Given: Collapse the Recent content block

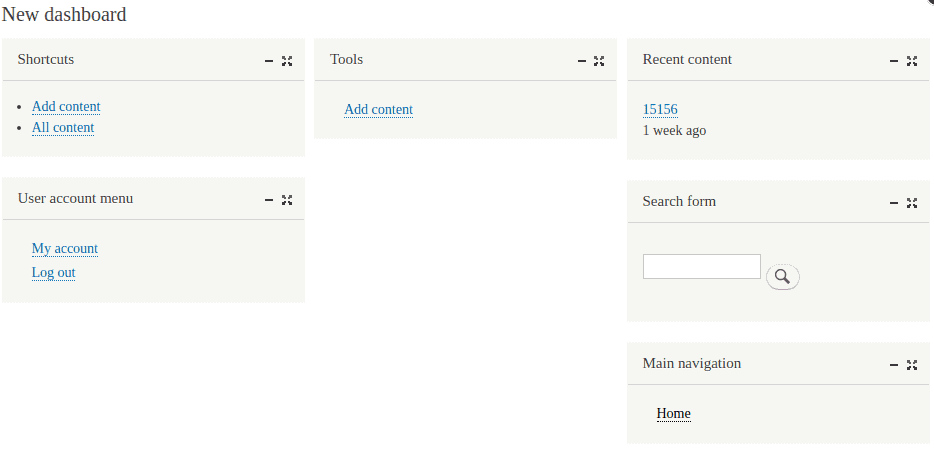Looking at the screenshot, I should (x=893, y=61).
